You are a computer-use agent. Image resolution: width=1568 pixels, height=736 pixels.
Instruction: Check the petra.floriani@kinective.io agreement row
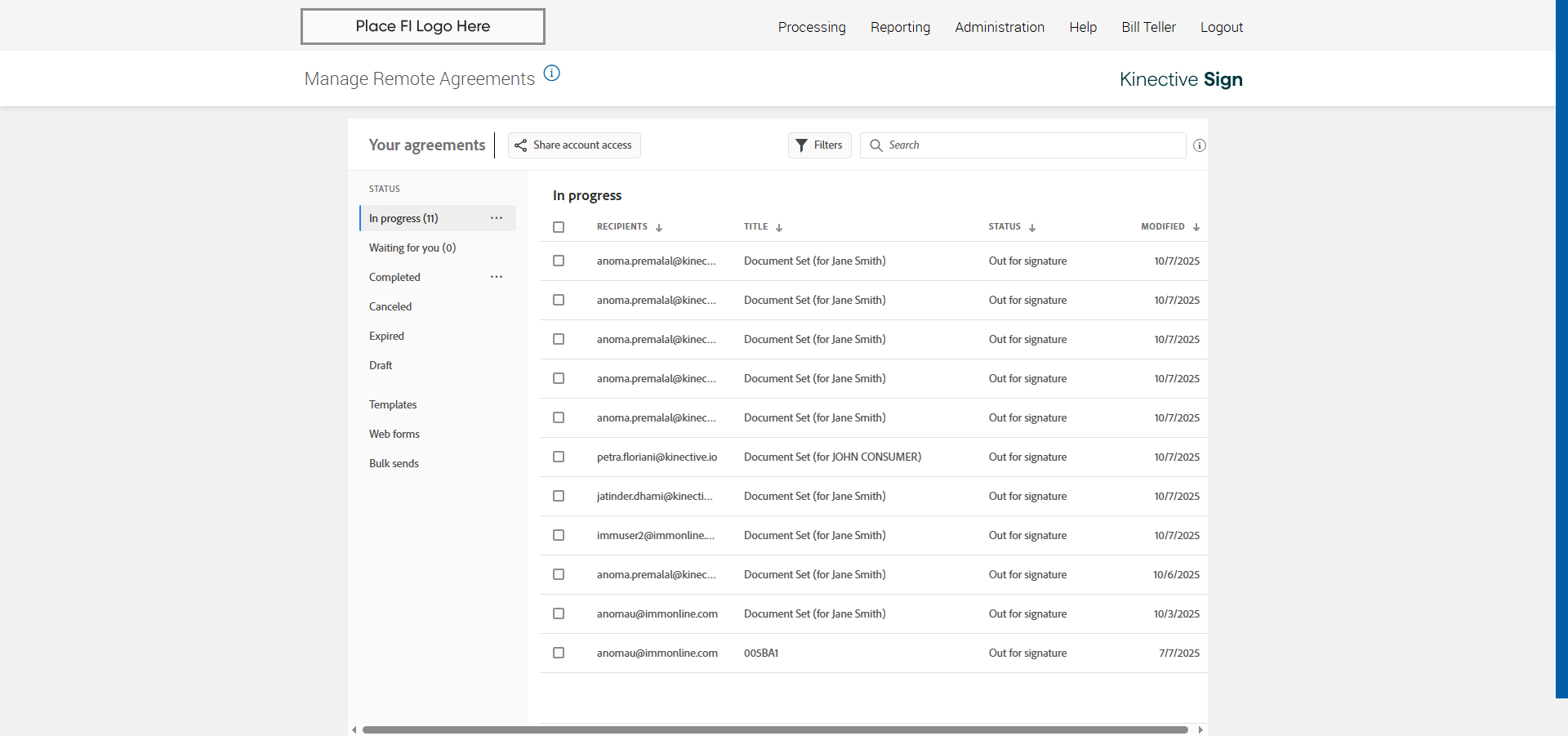559,457
